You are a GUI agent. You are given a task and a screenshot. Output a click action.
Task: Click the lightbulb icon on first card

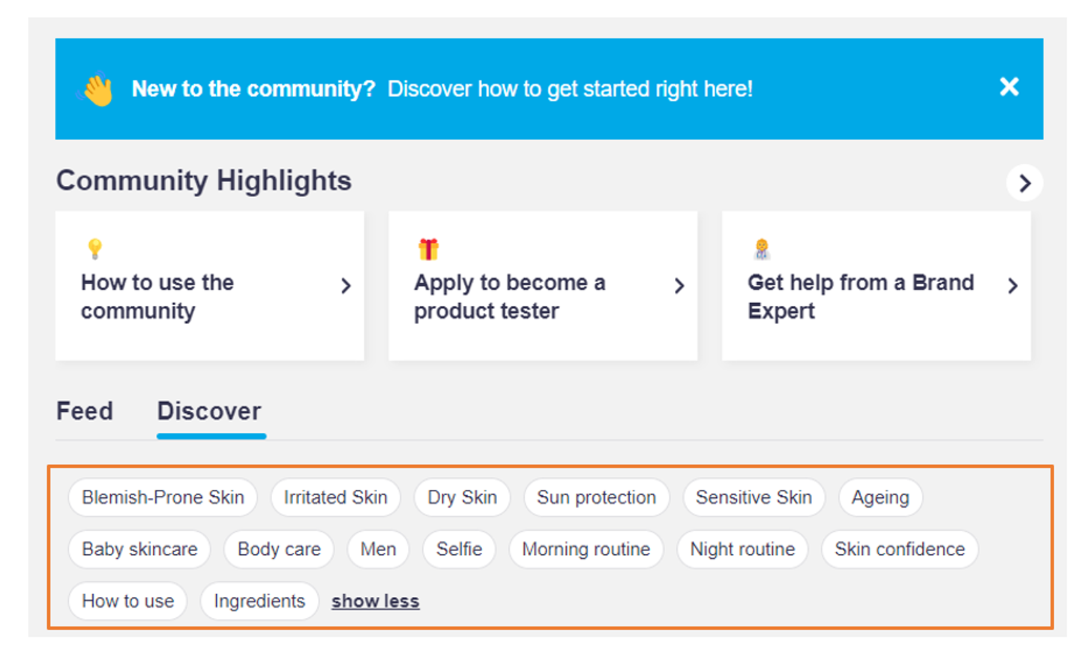click(x=95, y=249)
